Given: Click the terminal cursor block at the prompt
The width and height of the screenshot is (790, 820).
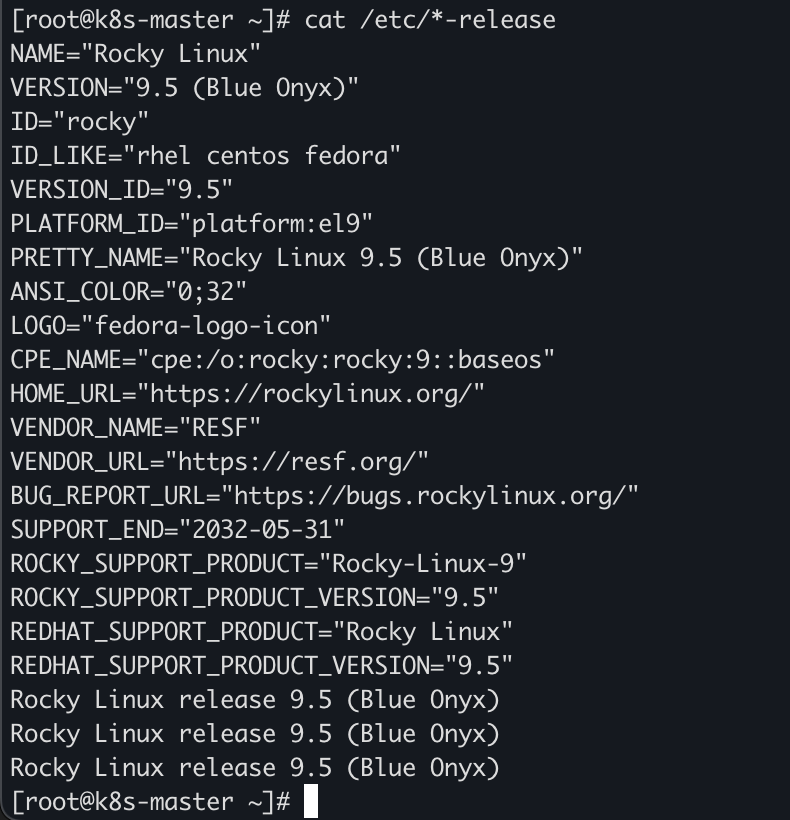Looking at the screenshot, I should tap(311, 801).
